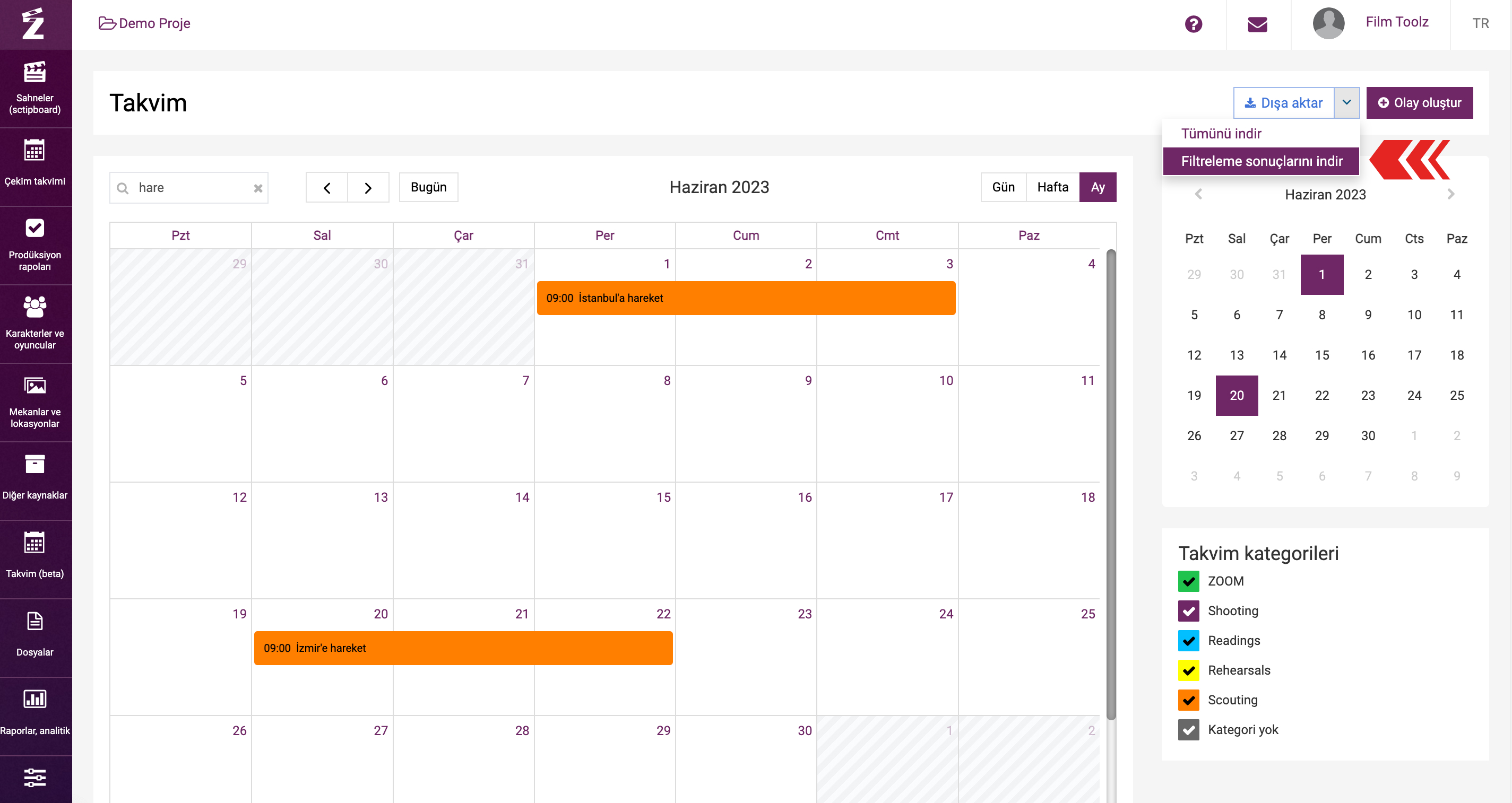Click day 13 in main calendar grid
This screenshot has width=1512, height=803.
[x=322, y=540]
